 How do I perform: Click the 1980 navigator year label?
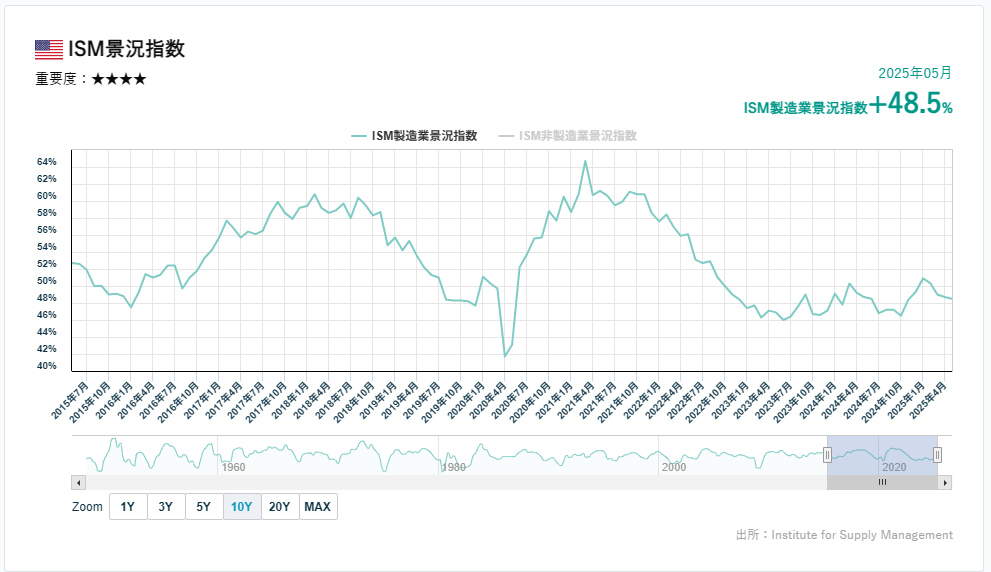(453, 467)
